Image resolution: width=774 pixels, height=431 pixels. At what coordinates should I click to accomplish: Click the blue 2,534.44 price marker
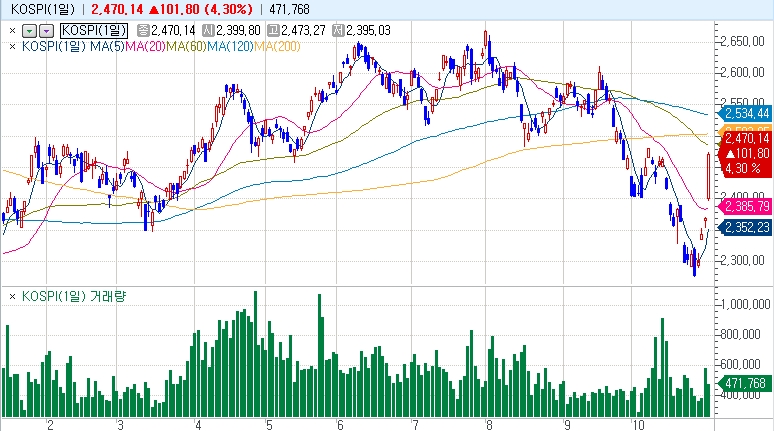(746, 115)
